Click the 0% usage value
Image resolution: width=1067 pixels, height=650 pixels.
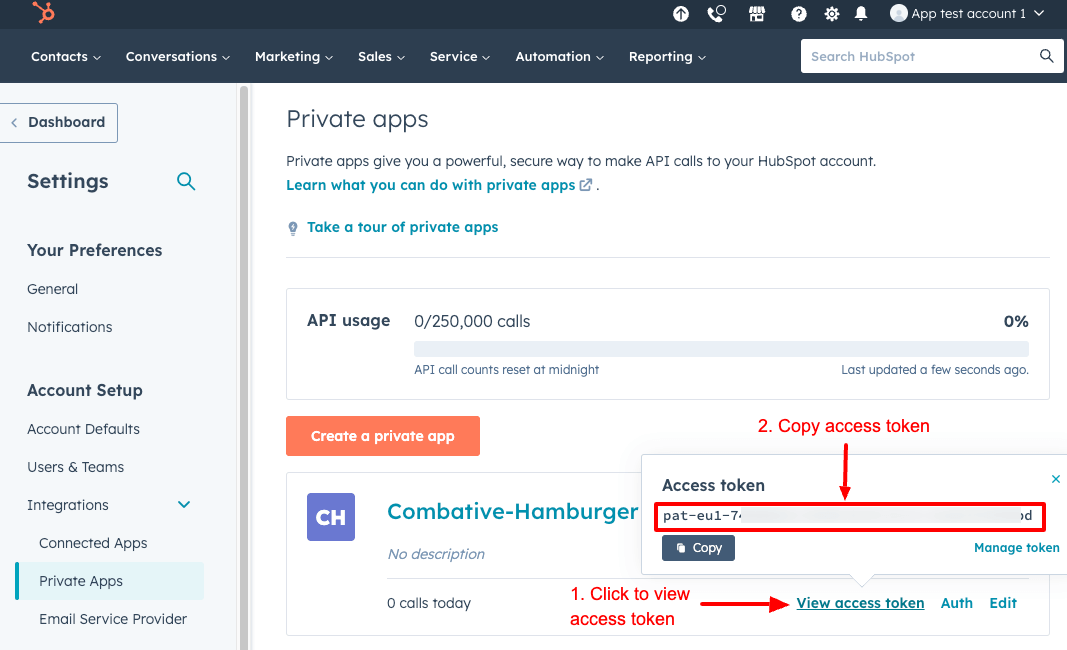coord(1016,321)
